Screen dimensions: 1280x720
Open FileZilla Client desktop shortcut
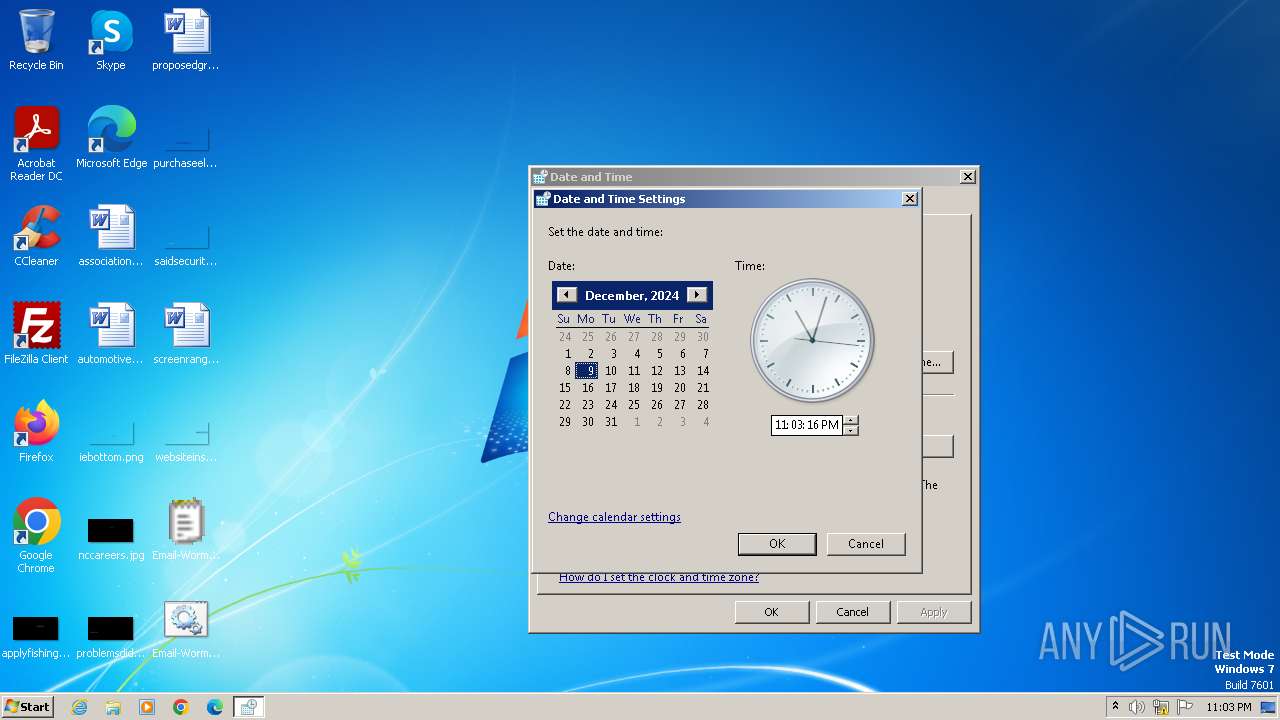(x=36, y=334)
